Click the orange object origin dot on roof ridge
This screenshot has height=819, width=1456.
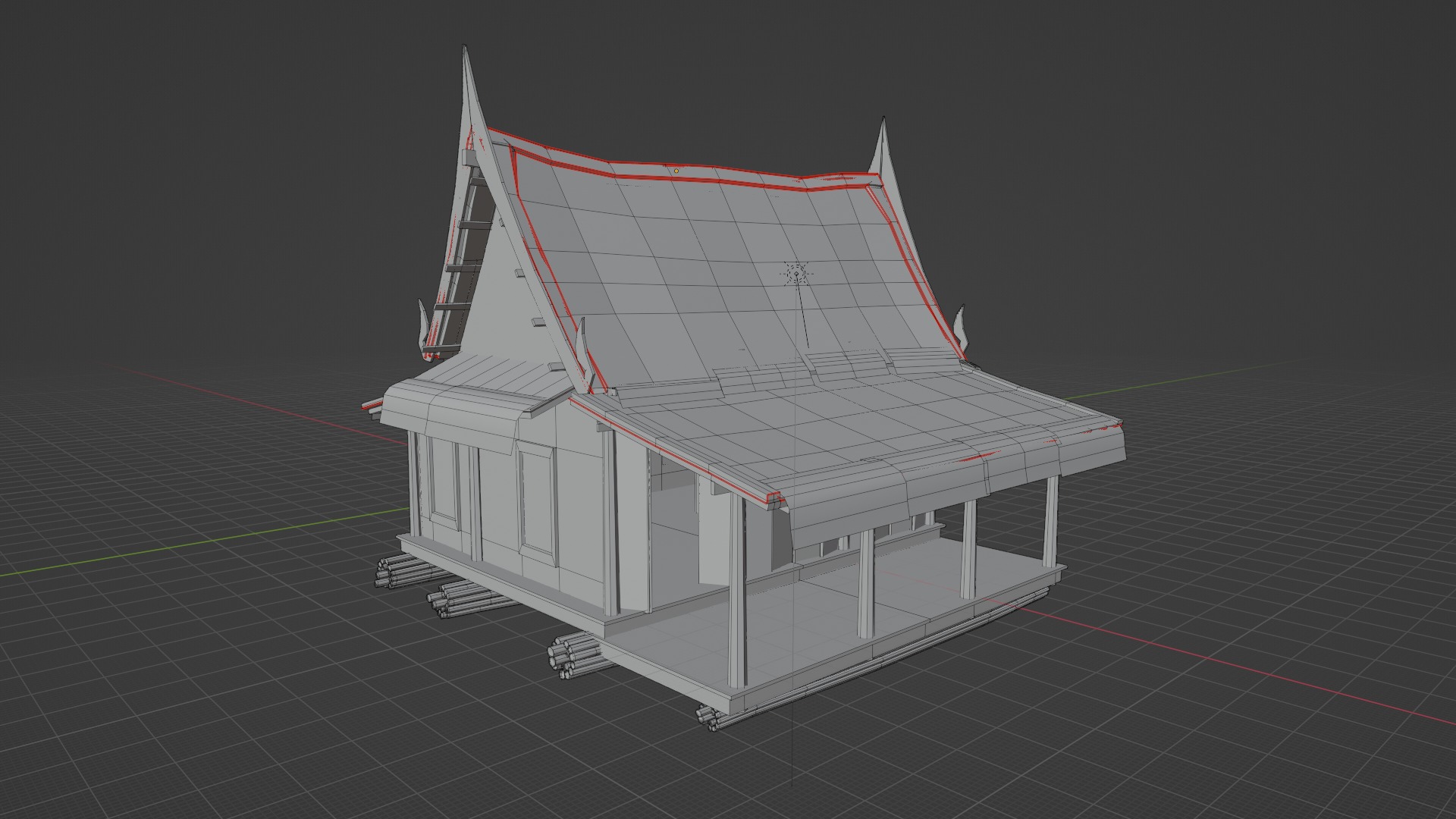[676, 171]
